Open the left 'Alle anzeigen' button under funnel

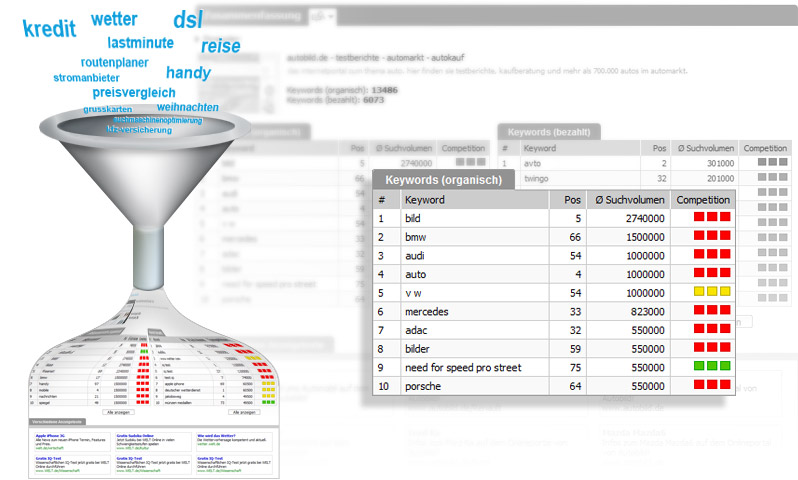[118, 412]
